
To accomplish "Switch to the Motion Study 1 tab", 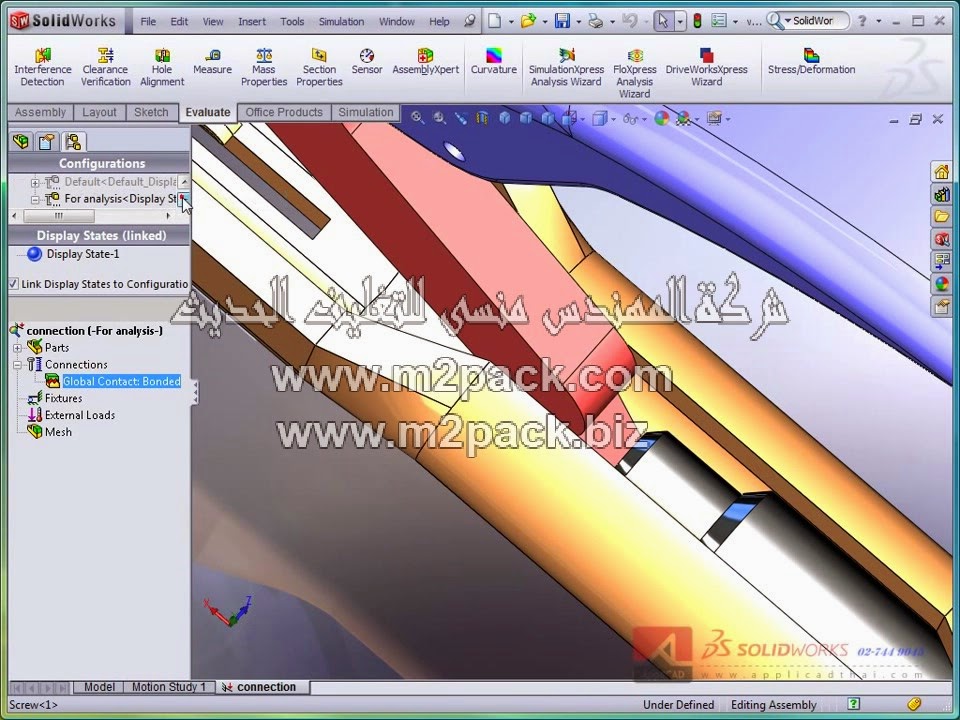I will coord(168,687).
